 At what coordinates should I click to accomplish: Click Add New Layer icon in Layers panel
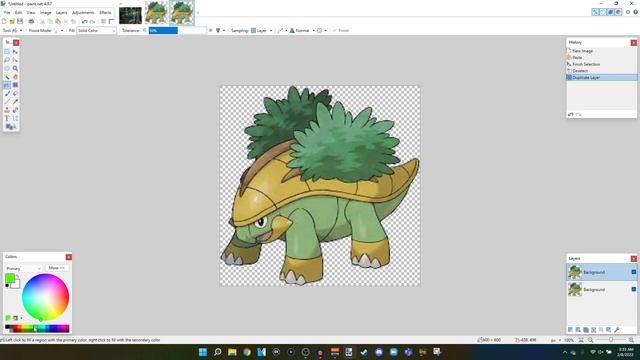[571, 330]
